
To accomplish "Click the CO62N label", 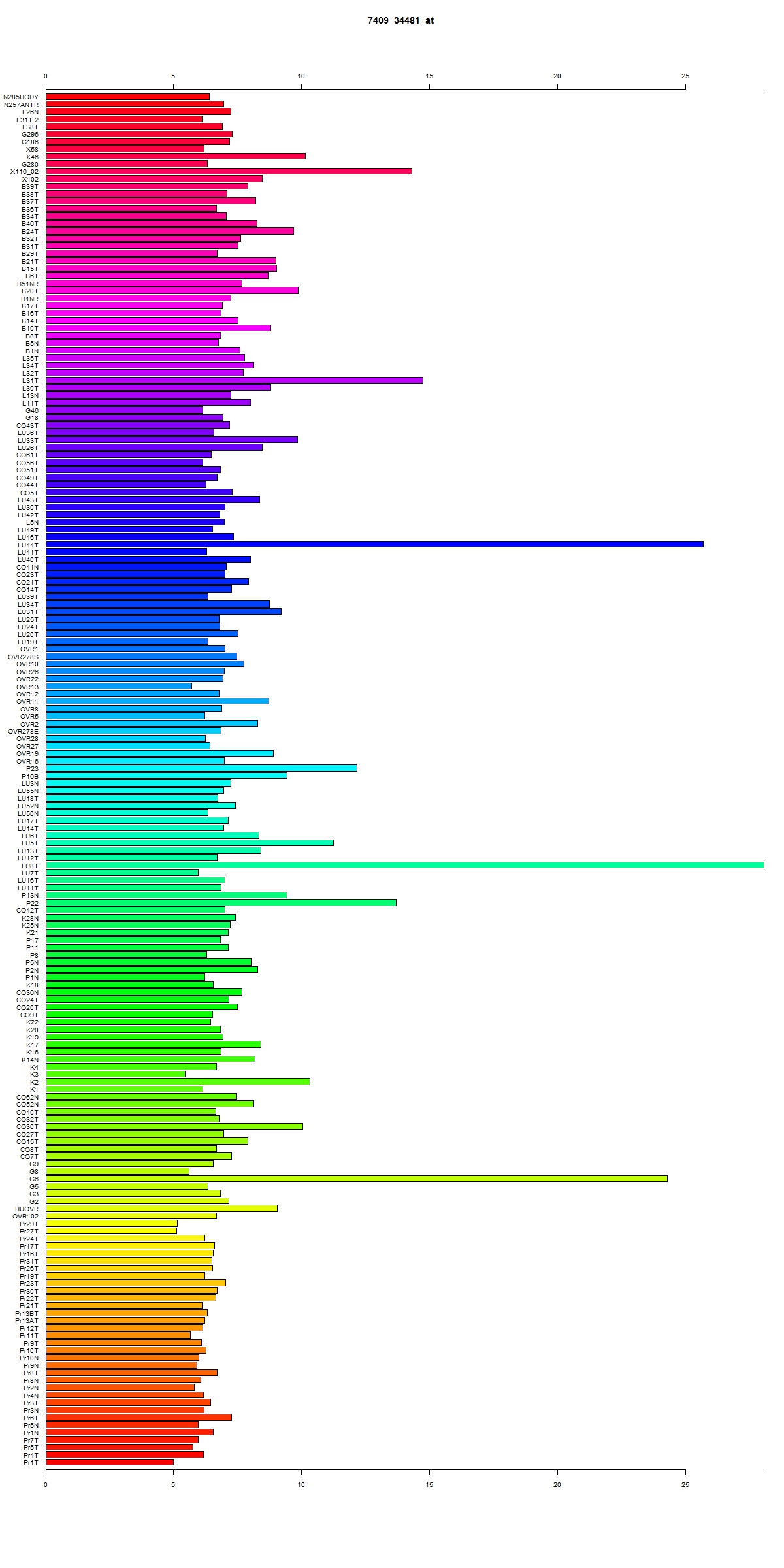I will click(x=27, y=1097).
